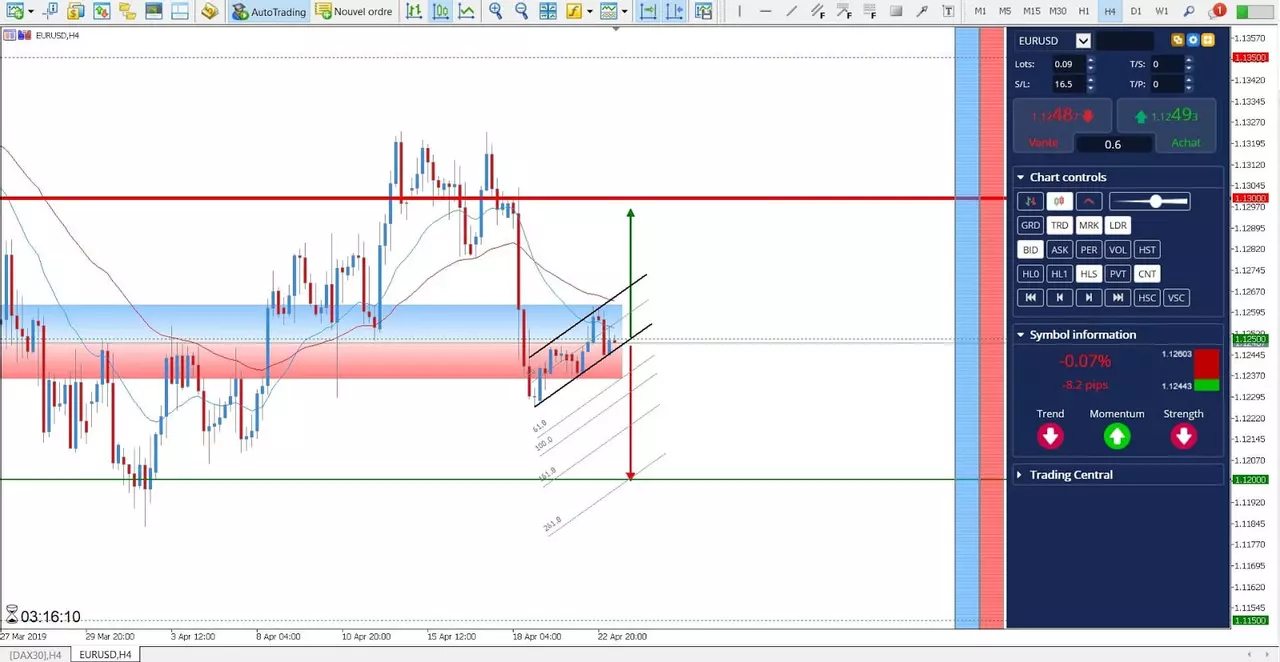
Task: Click the chart scale slider
Action: click(x=1150, y=201)
